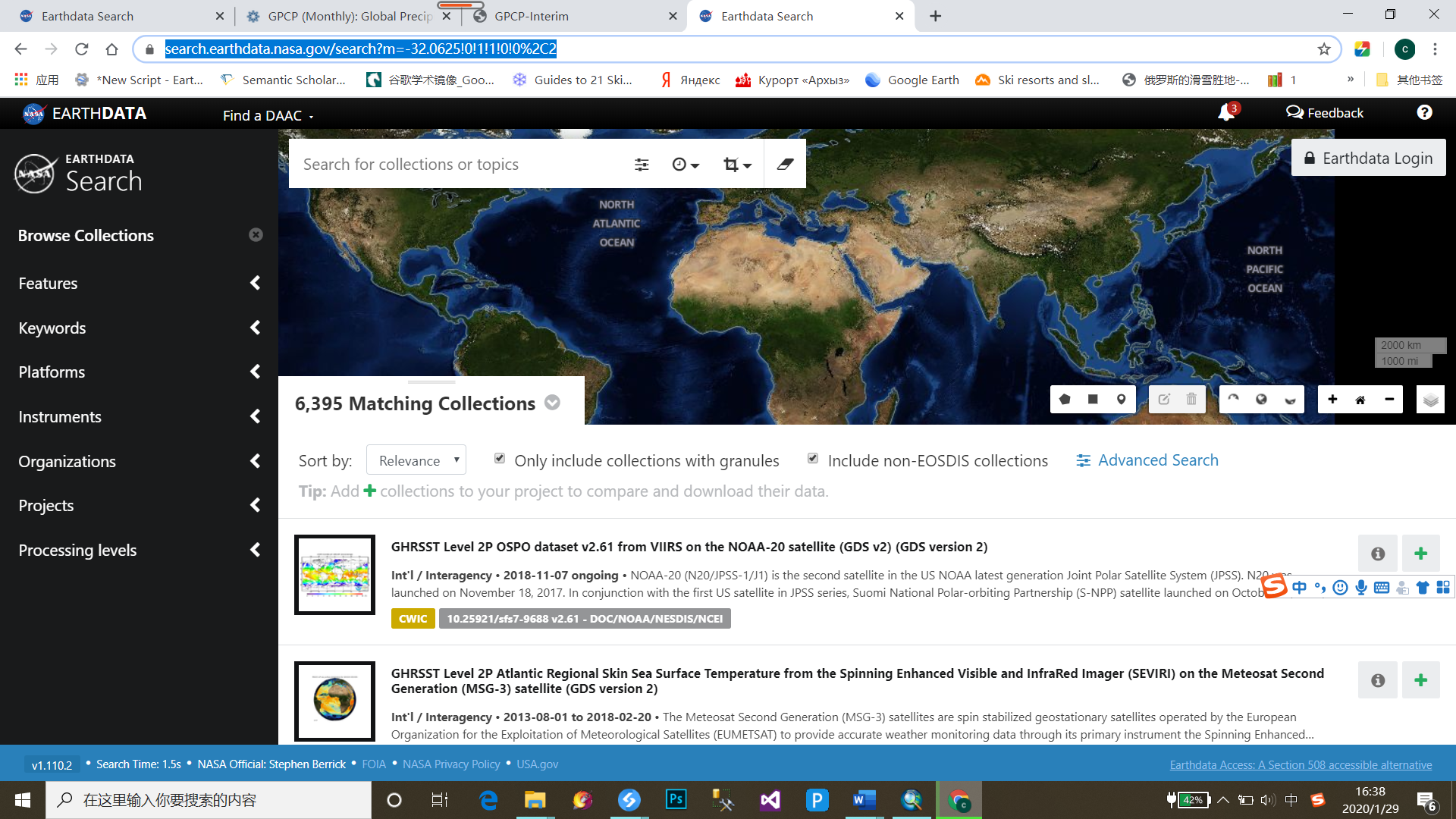Screen dimensions: 1456x819
Task: Toggle Only include collections with granules
Action: [500, 458]
